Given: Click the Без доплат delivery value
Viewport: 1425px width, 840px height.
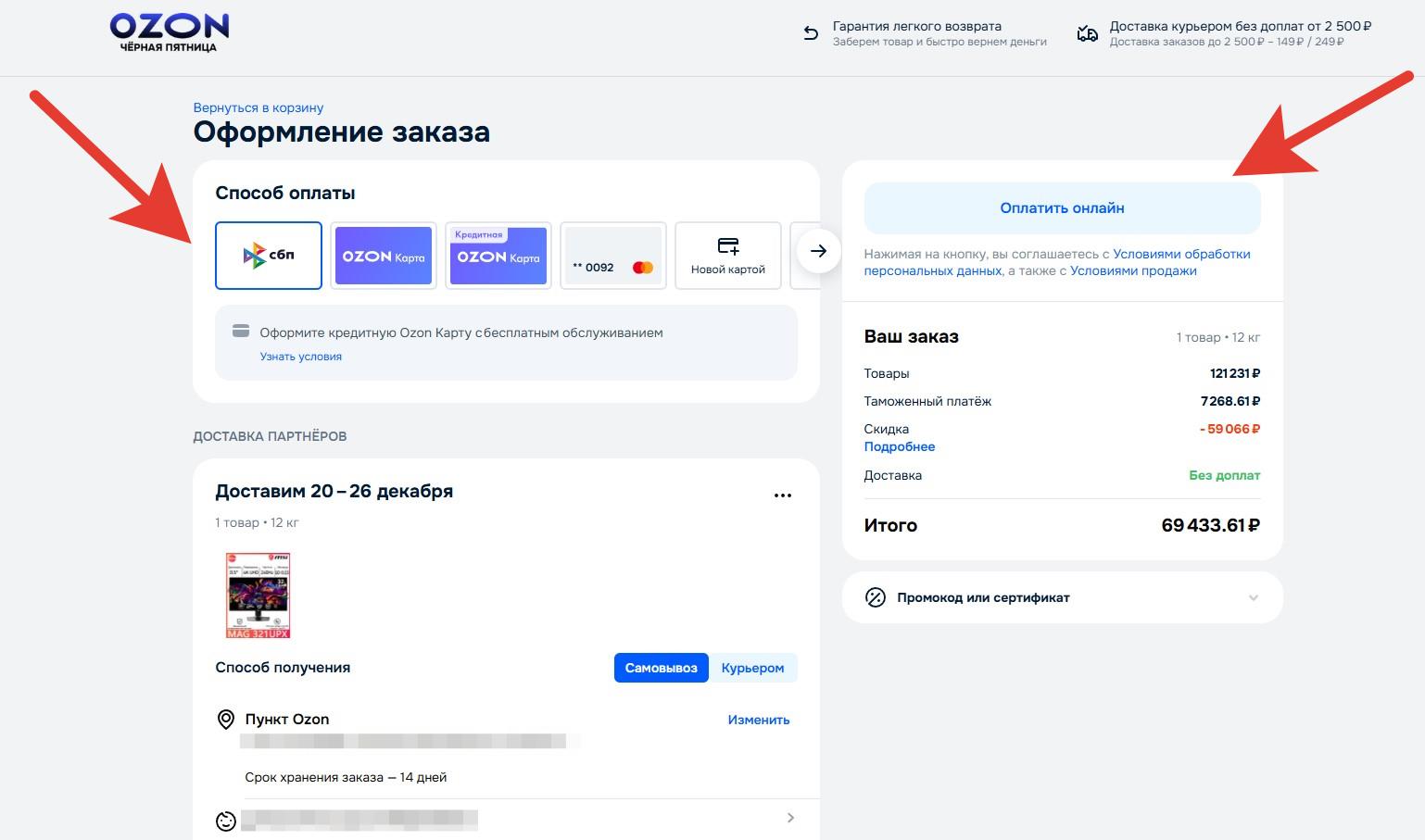Looking at the screenshot, I should coord(1225,475).
